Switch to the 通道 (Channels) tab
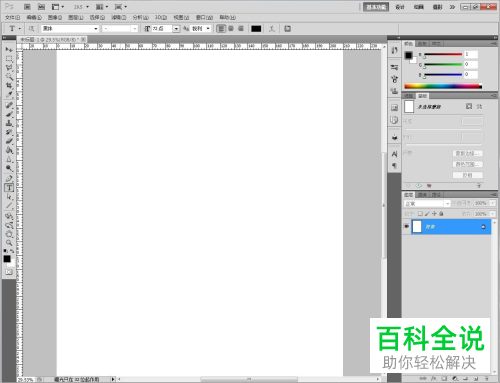Image resolution: width=500 pixels, height=383 pixels. coord(422,194)
